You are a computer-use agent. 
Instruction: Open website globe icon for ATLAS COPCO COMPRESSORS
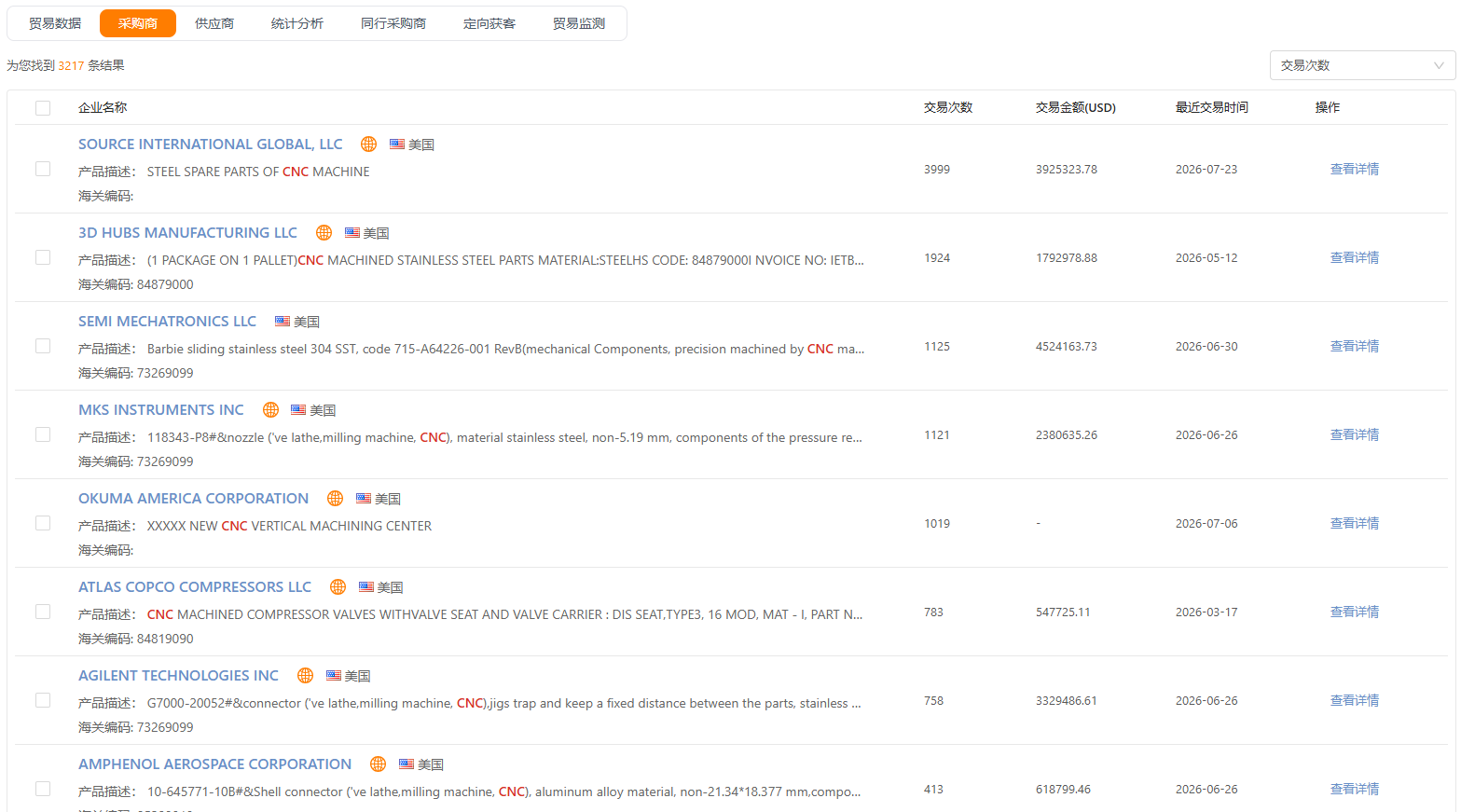[338, 587]
